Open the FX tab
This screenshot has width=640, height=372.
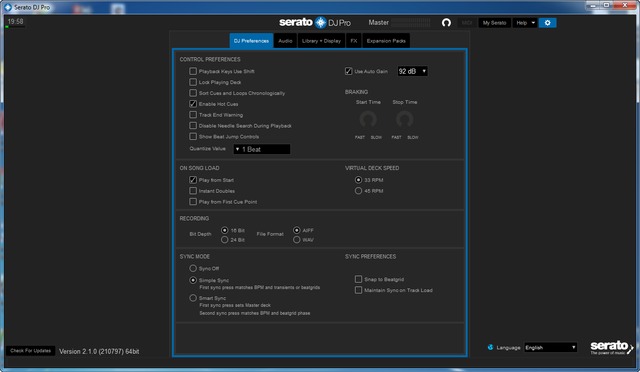tap(354, 41)
